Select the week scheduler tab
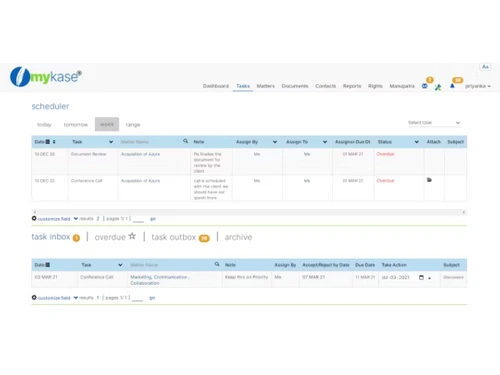The height and width of the screenshot is (375, 500). (107, 124)
